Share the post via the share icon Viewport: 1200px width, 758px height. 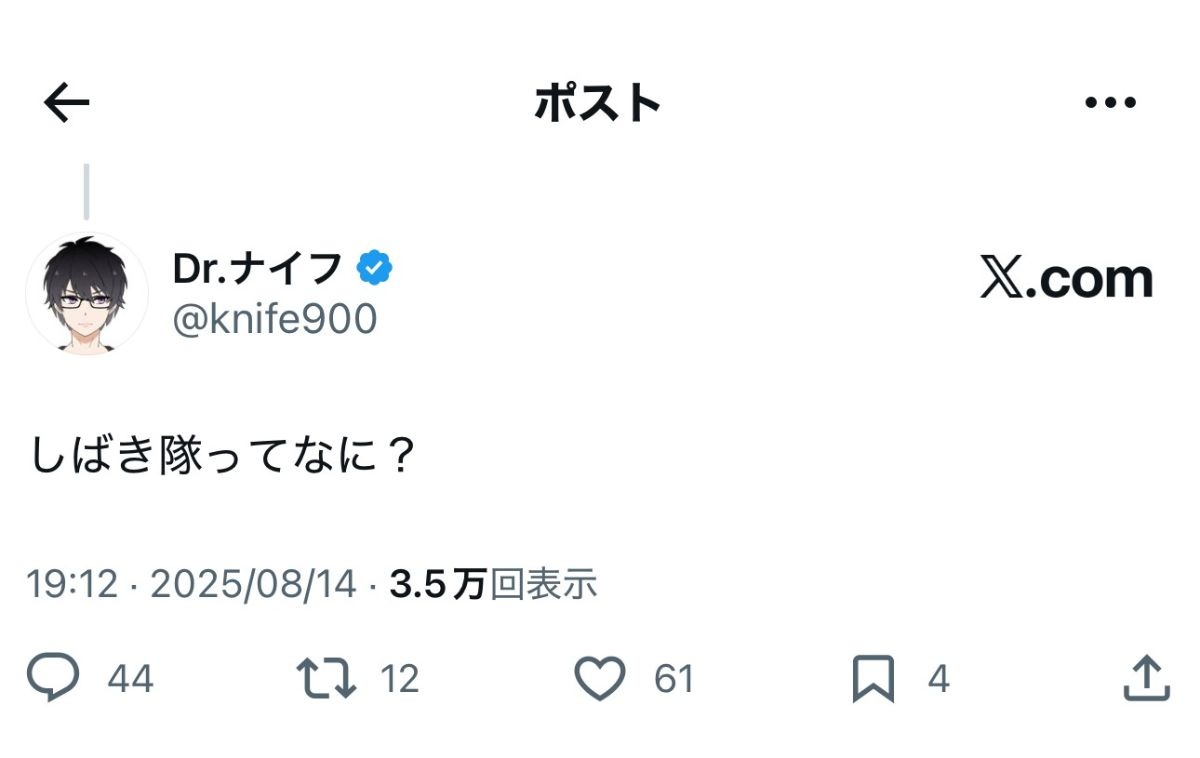click(x=1146, y=679)
